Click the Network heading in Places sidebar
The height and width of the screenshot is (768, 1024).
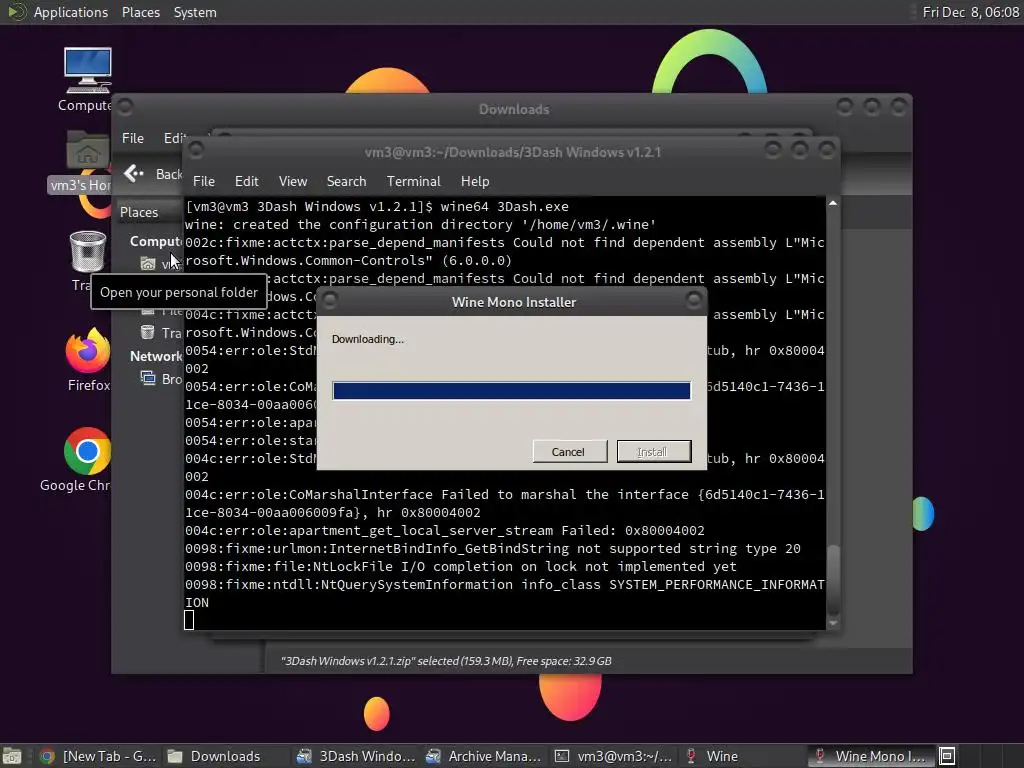[156, 357]
